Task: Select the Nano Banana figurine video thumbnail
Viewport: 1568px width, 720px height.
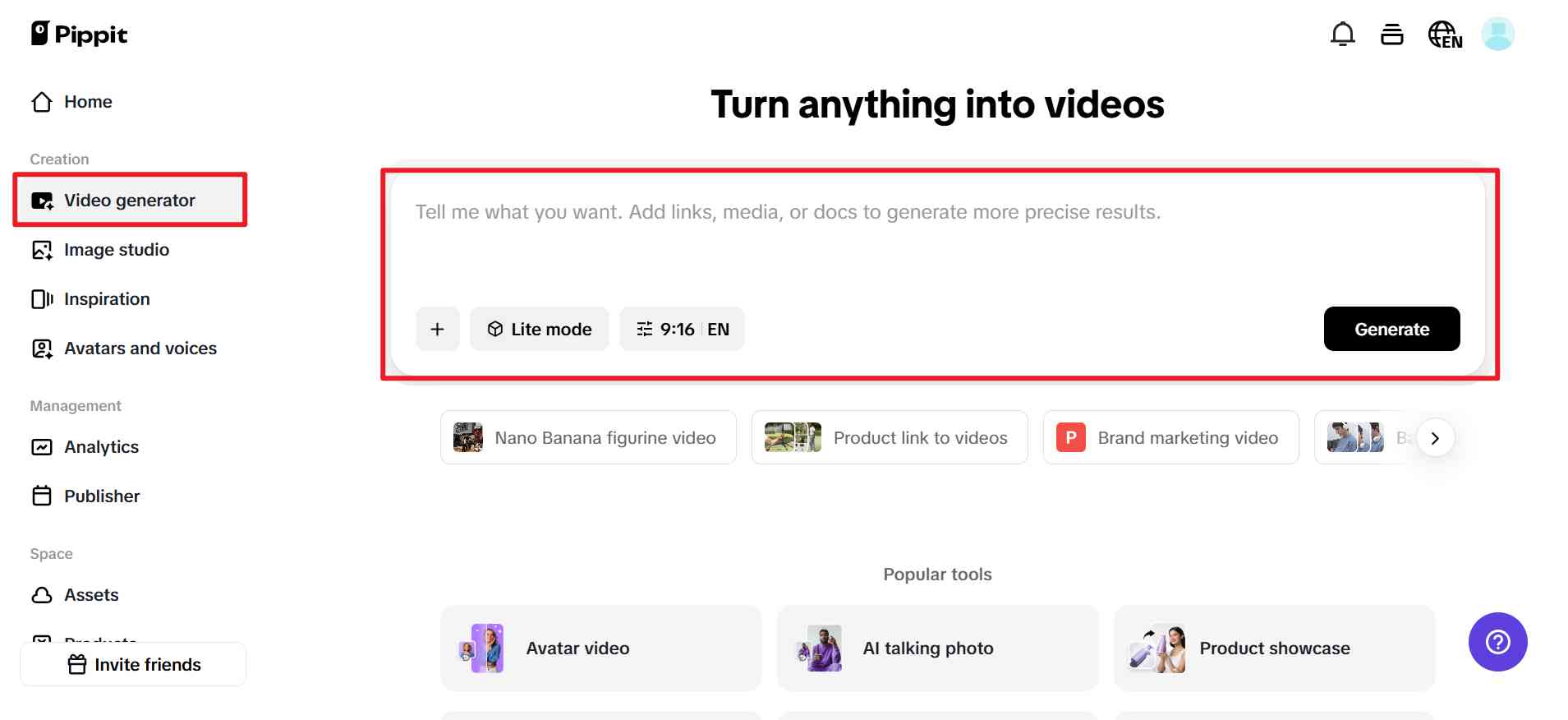Action: click(468, 438)
